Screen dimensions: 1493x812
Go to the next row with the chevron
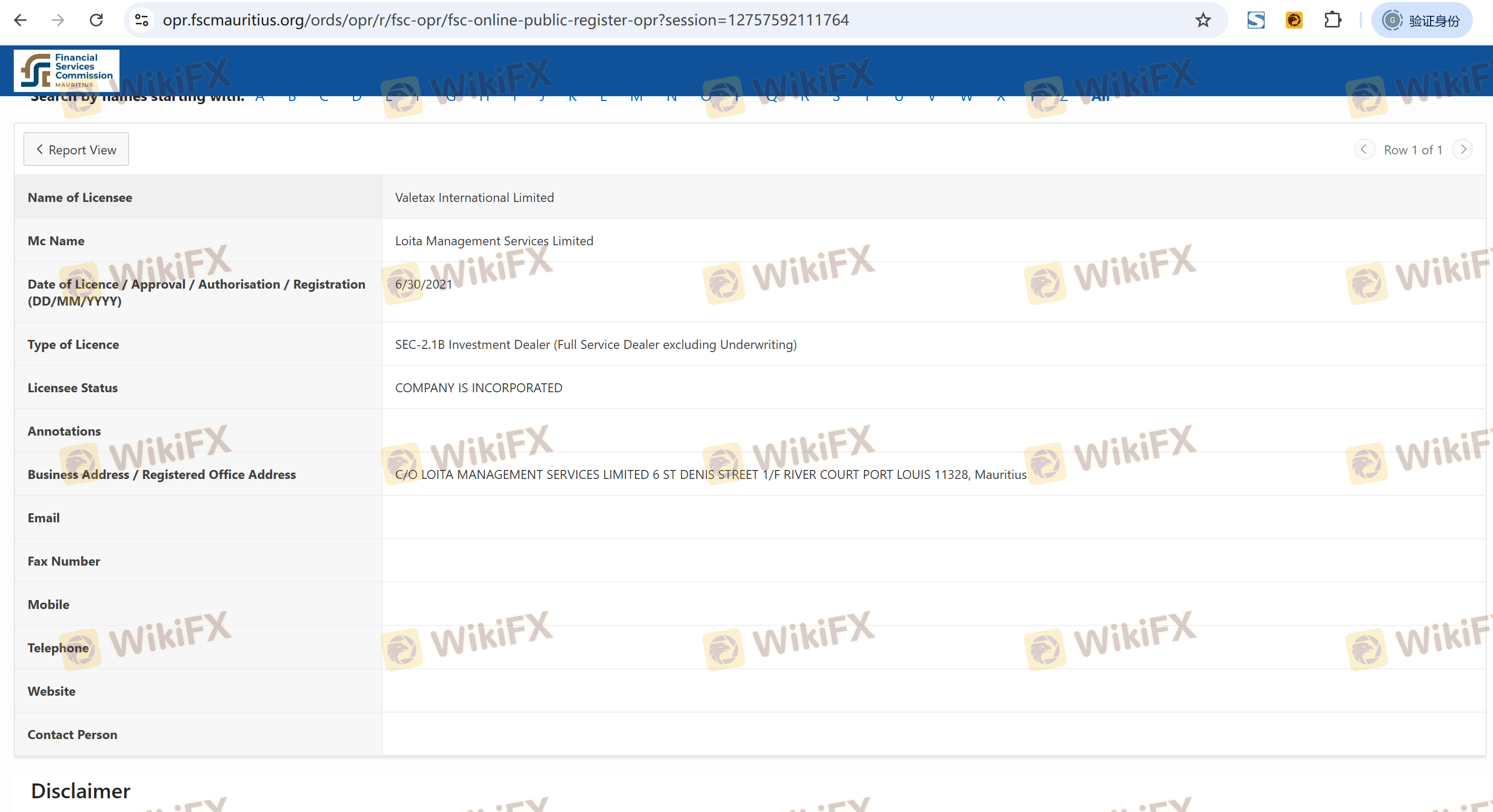tap(1463, 150)
